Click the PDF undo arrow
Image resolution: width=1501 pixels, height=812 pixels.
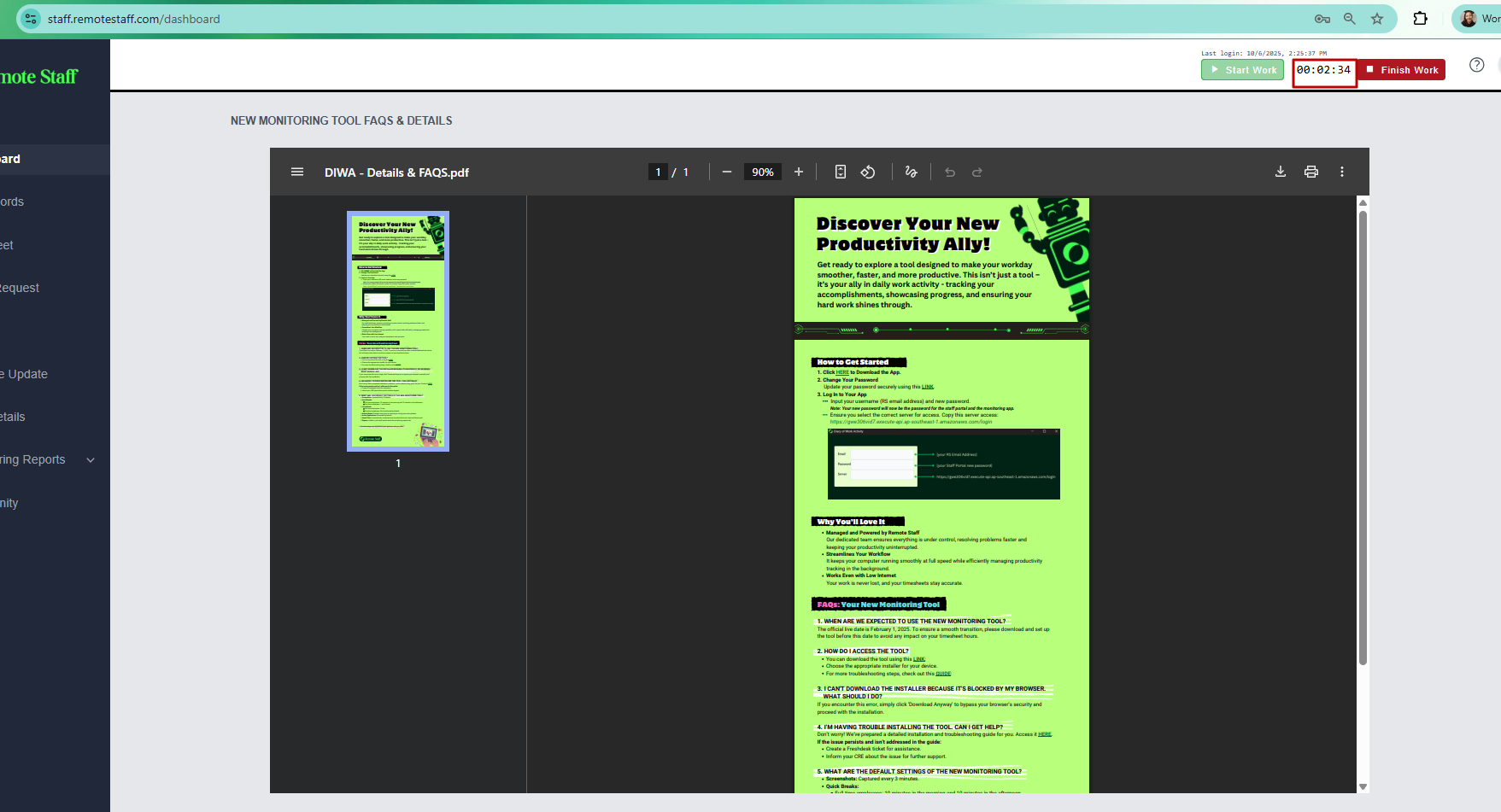(x=950, y=172)
